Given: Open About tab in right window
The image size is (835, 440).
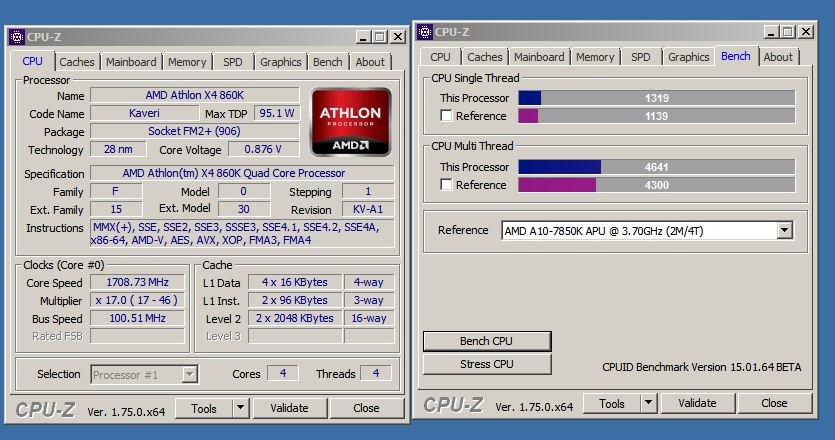Looking at the screenshot, I should click(778, 57).
